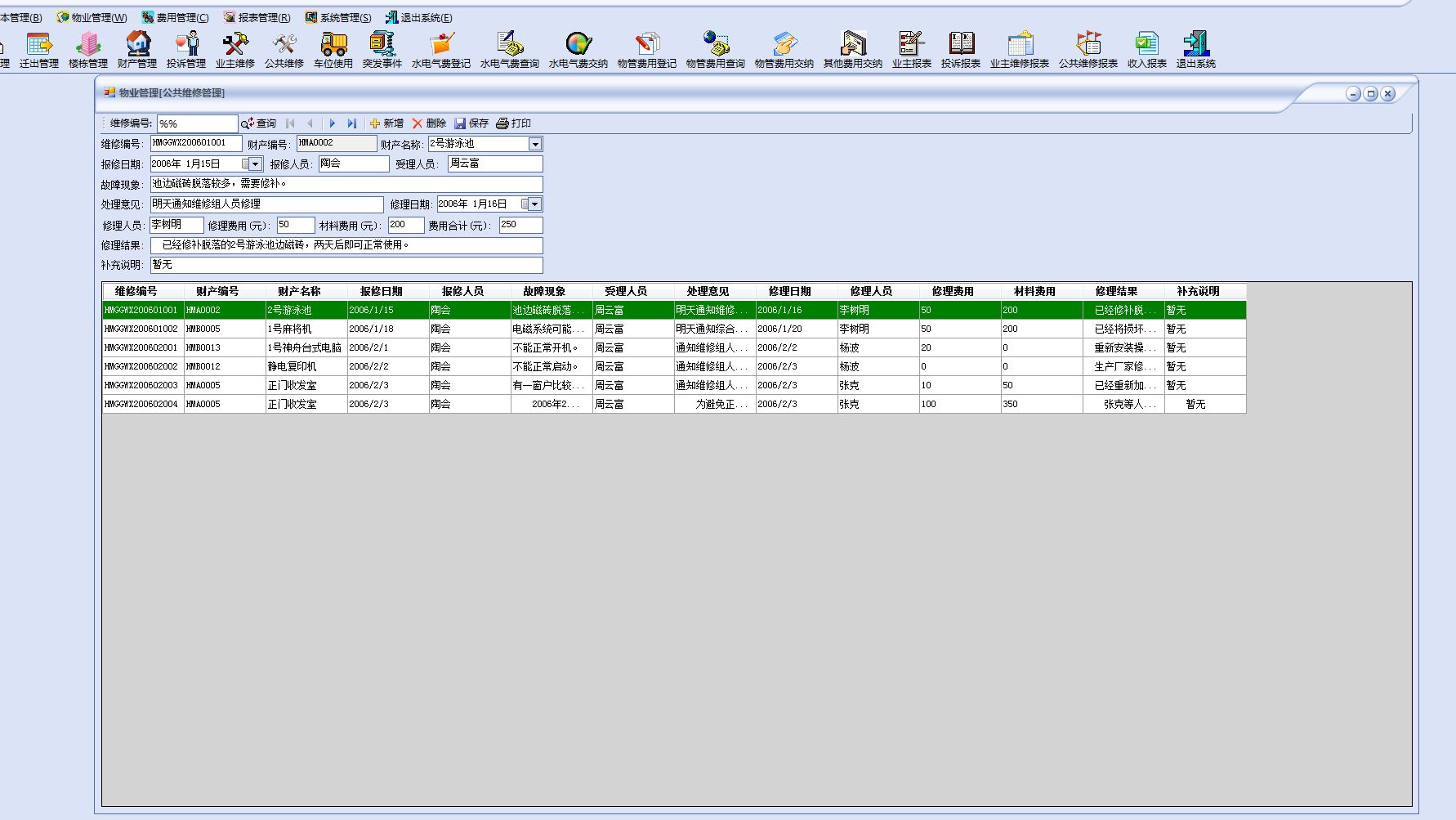The height and width of the screenshot is (820, 1456).
Task: Open 业主报表 report icon
Action: tap(912, 49)
